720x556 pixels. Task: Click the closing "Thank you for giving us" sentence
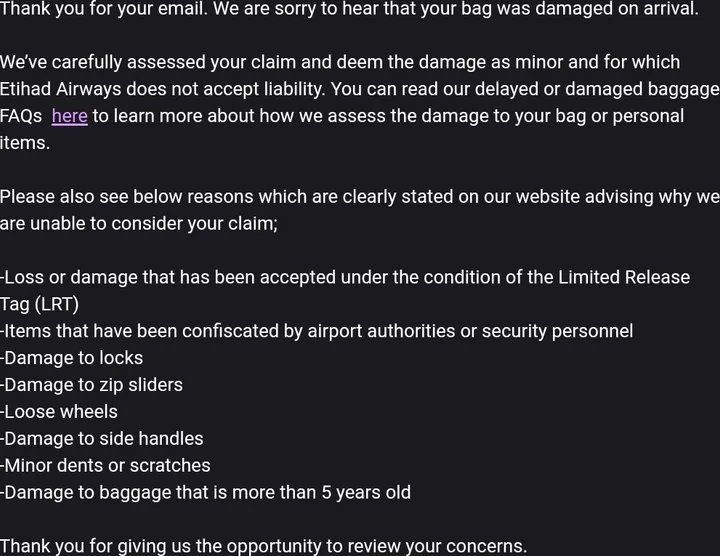262,546
